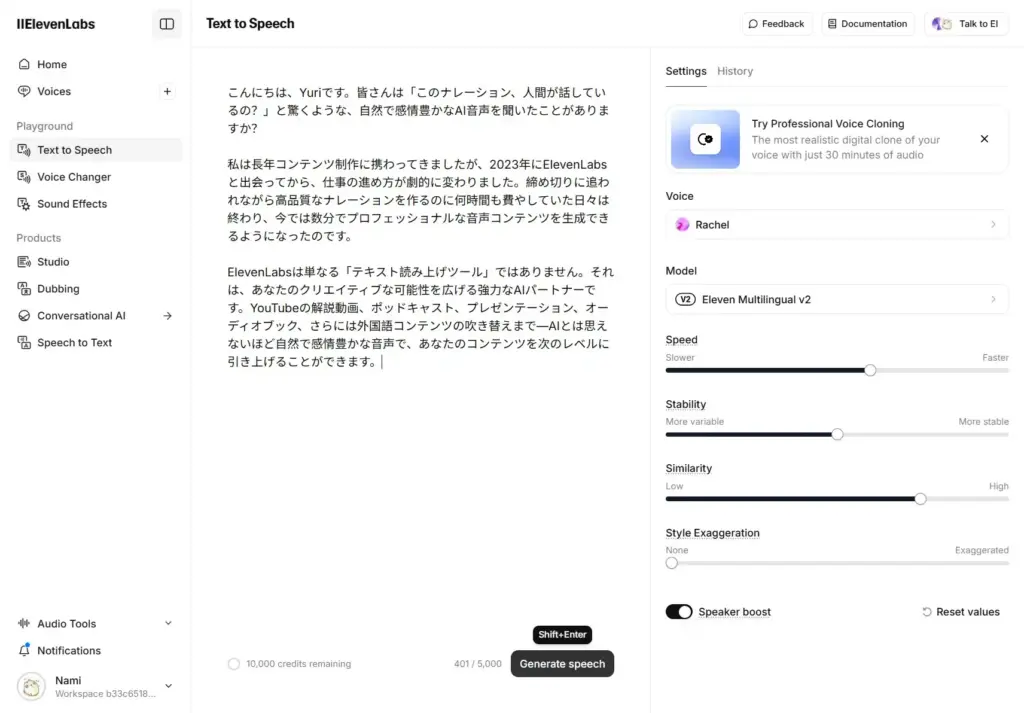Screen dimensions: 1024x713
Task: Click the Generate speech button
Action: click(562, 664)
